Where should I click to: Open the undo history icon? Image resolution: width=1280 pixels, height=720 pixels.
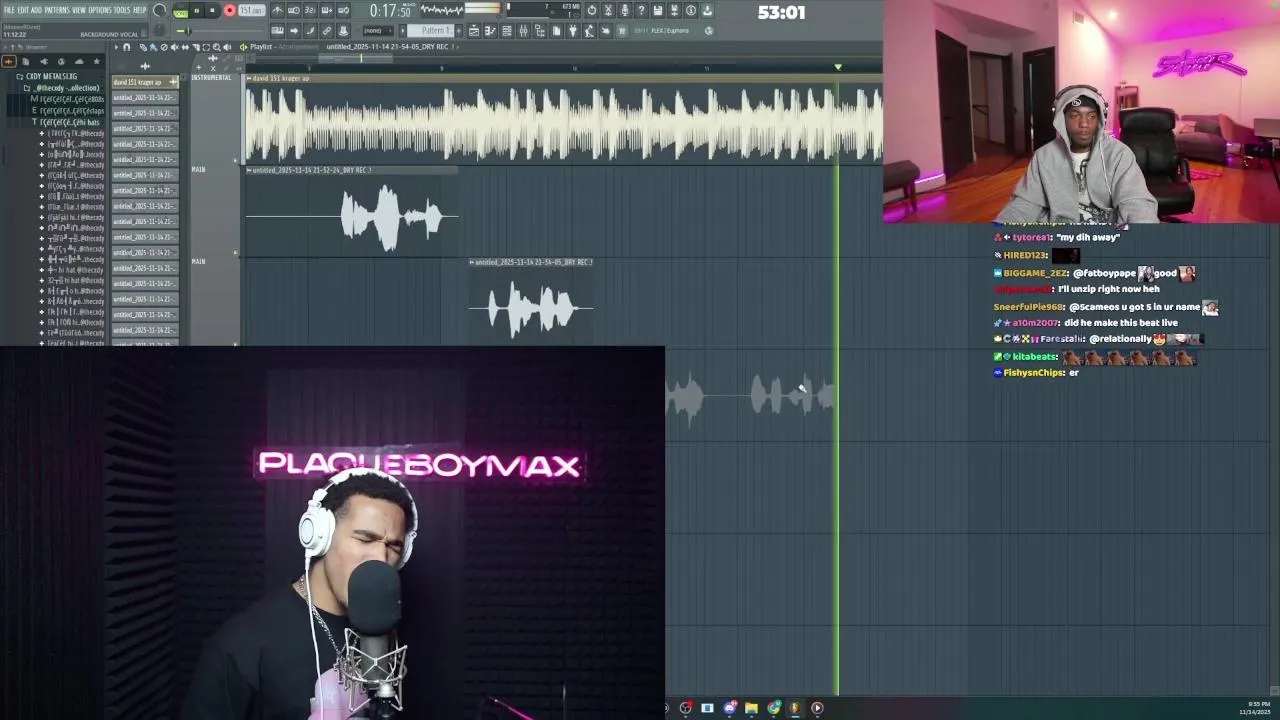[592, 11]
